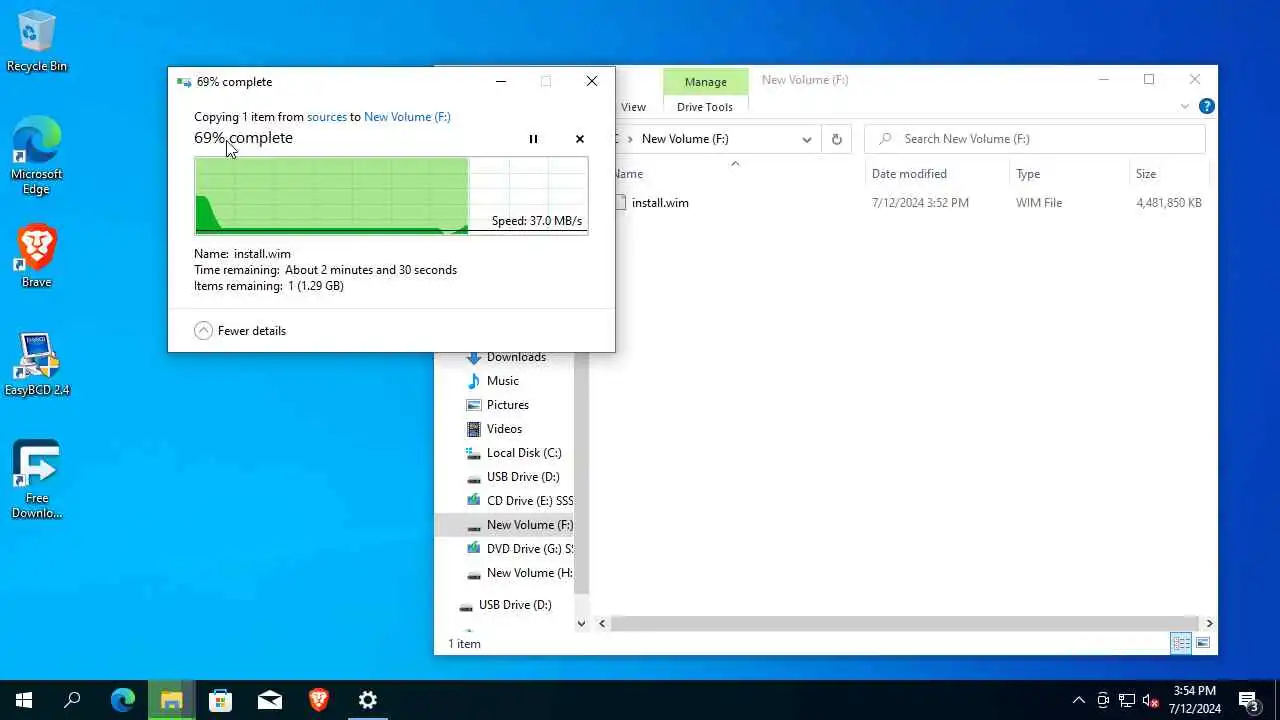Open Pictures in navigation pane
1280x720 pixels.
click(x=505, y=405)
